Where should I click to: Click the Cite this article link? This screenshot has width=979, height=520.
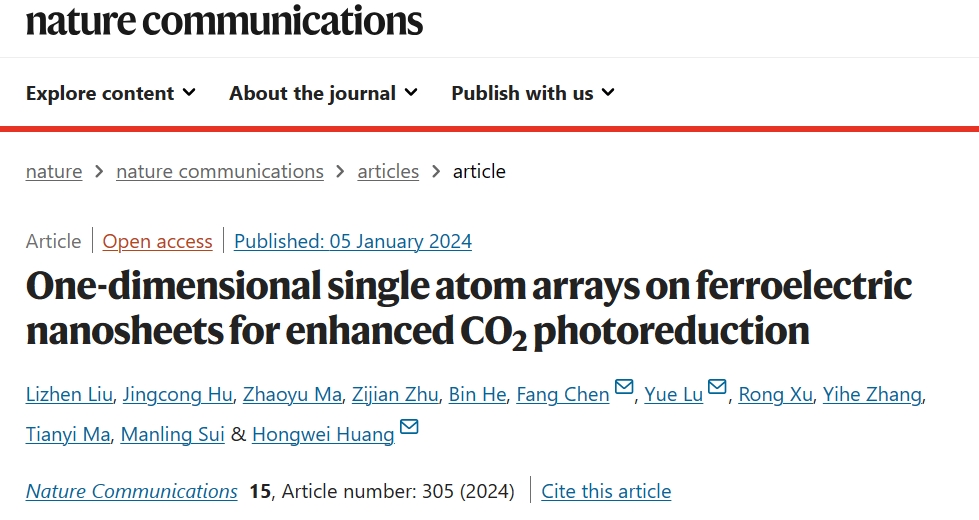[606, 491]
